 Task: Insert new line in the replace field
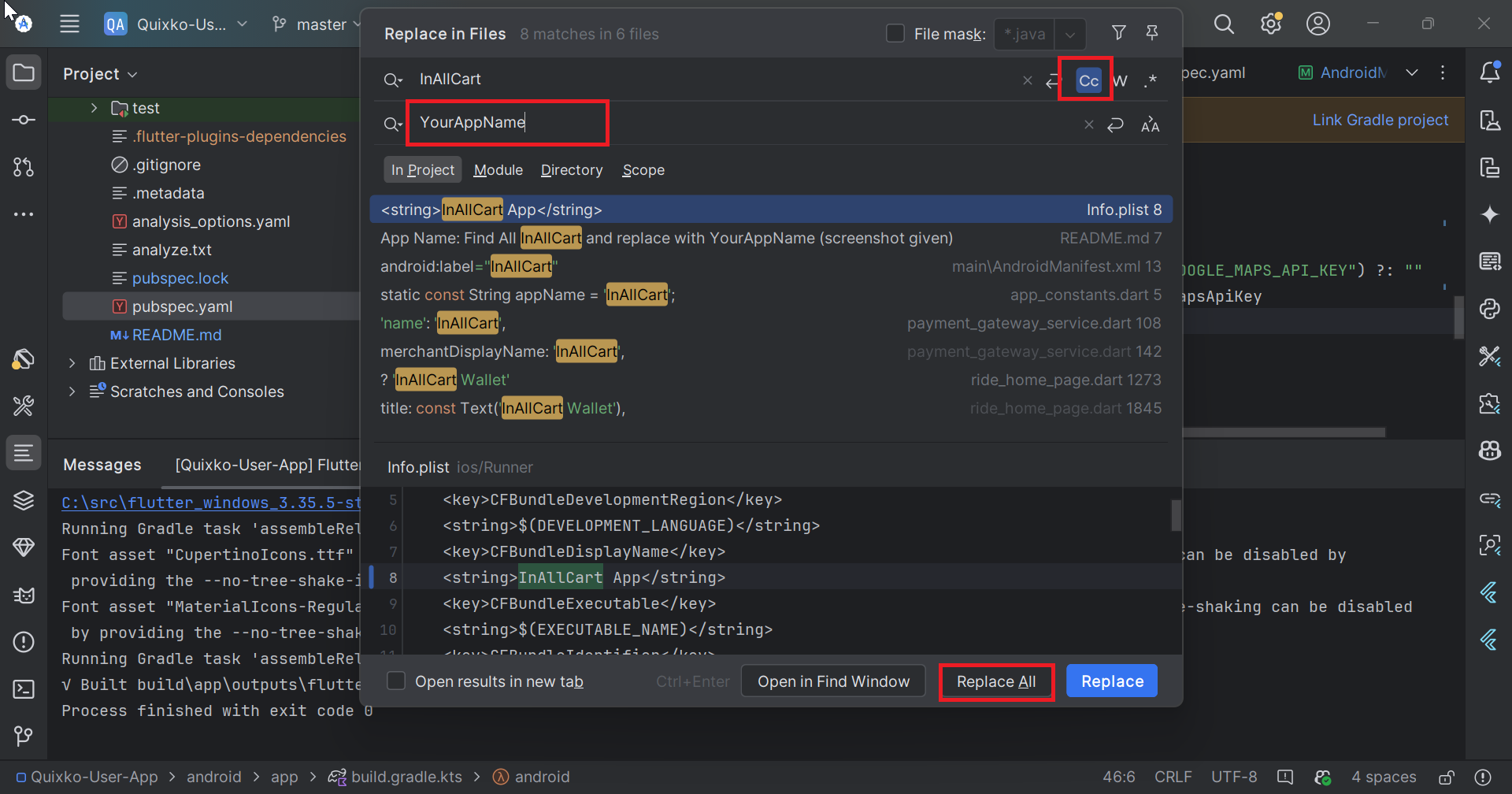(1115, 124)
